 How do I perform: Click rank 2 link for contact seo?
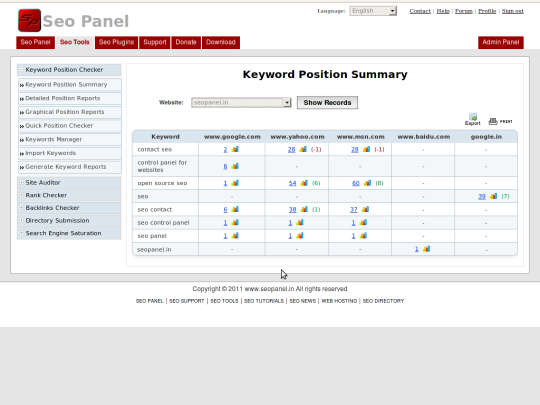pyautogui.click(x=225, y=149)
